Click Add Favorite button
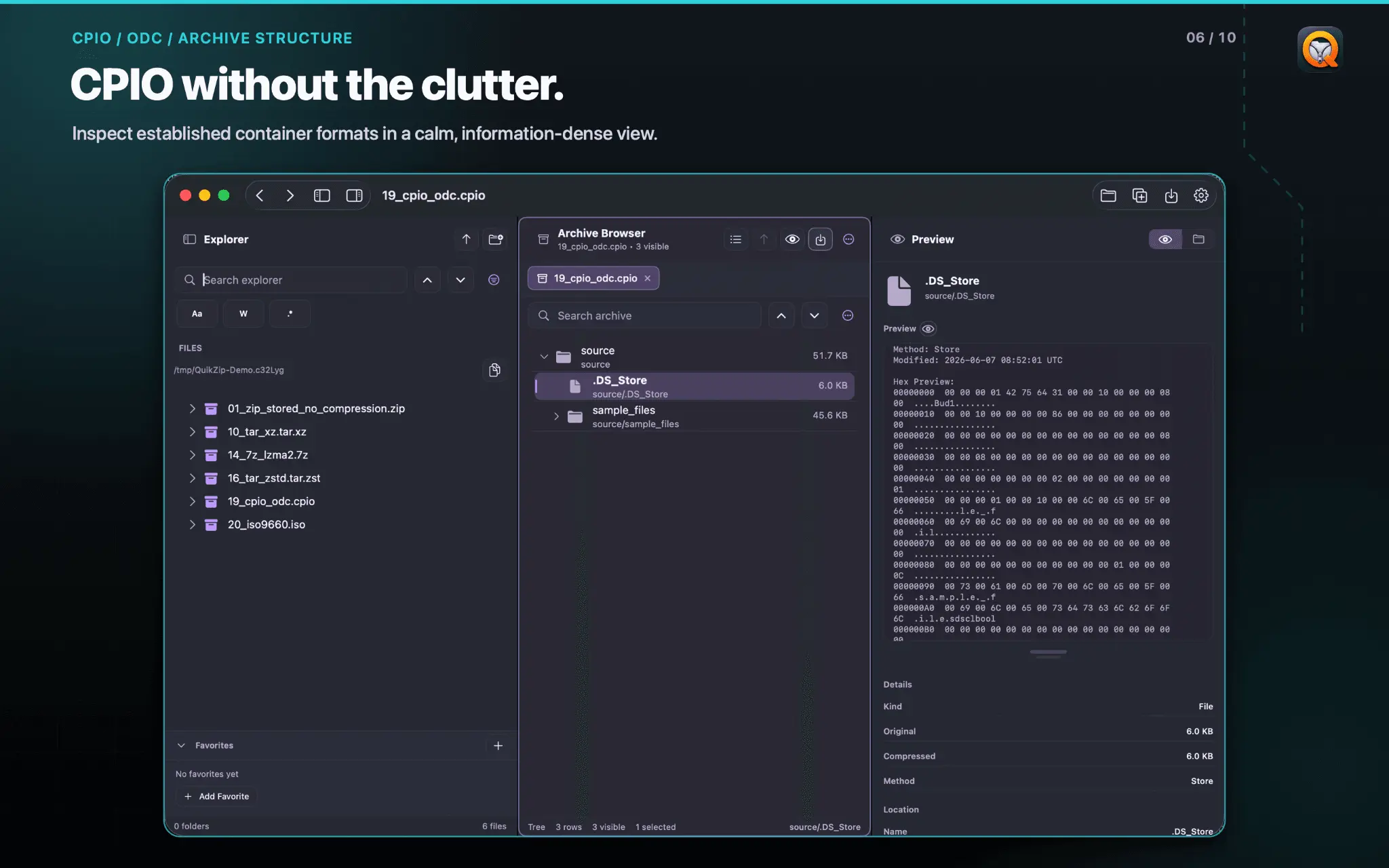 216,796
